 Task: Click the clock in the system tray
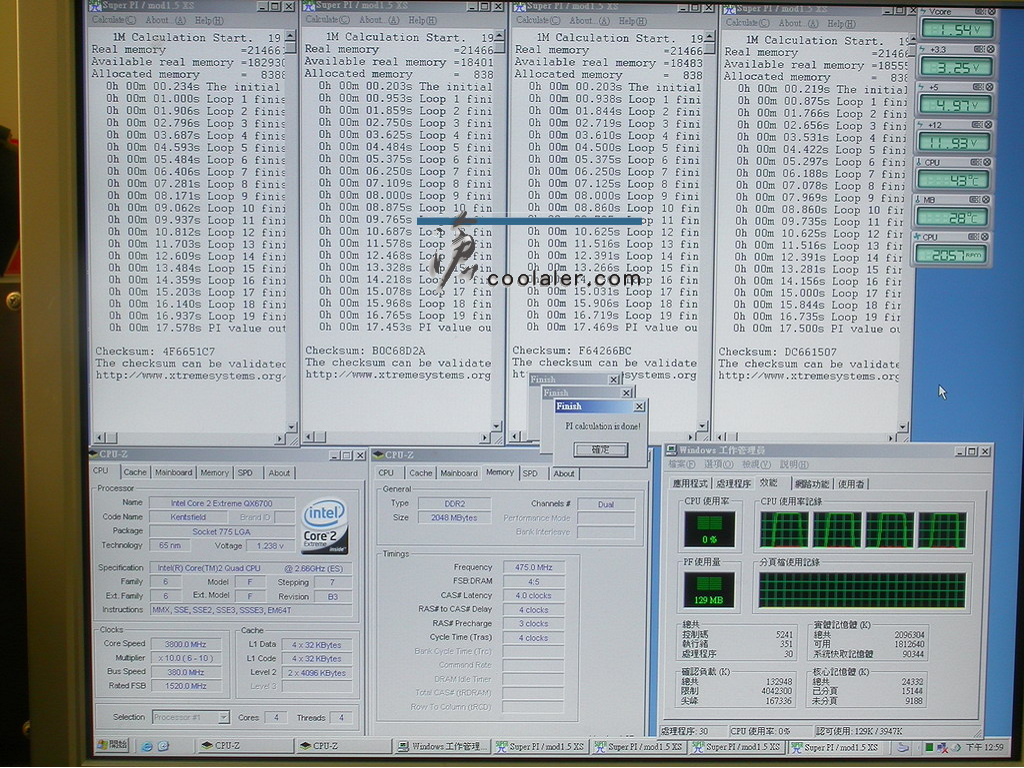point(984,748)
